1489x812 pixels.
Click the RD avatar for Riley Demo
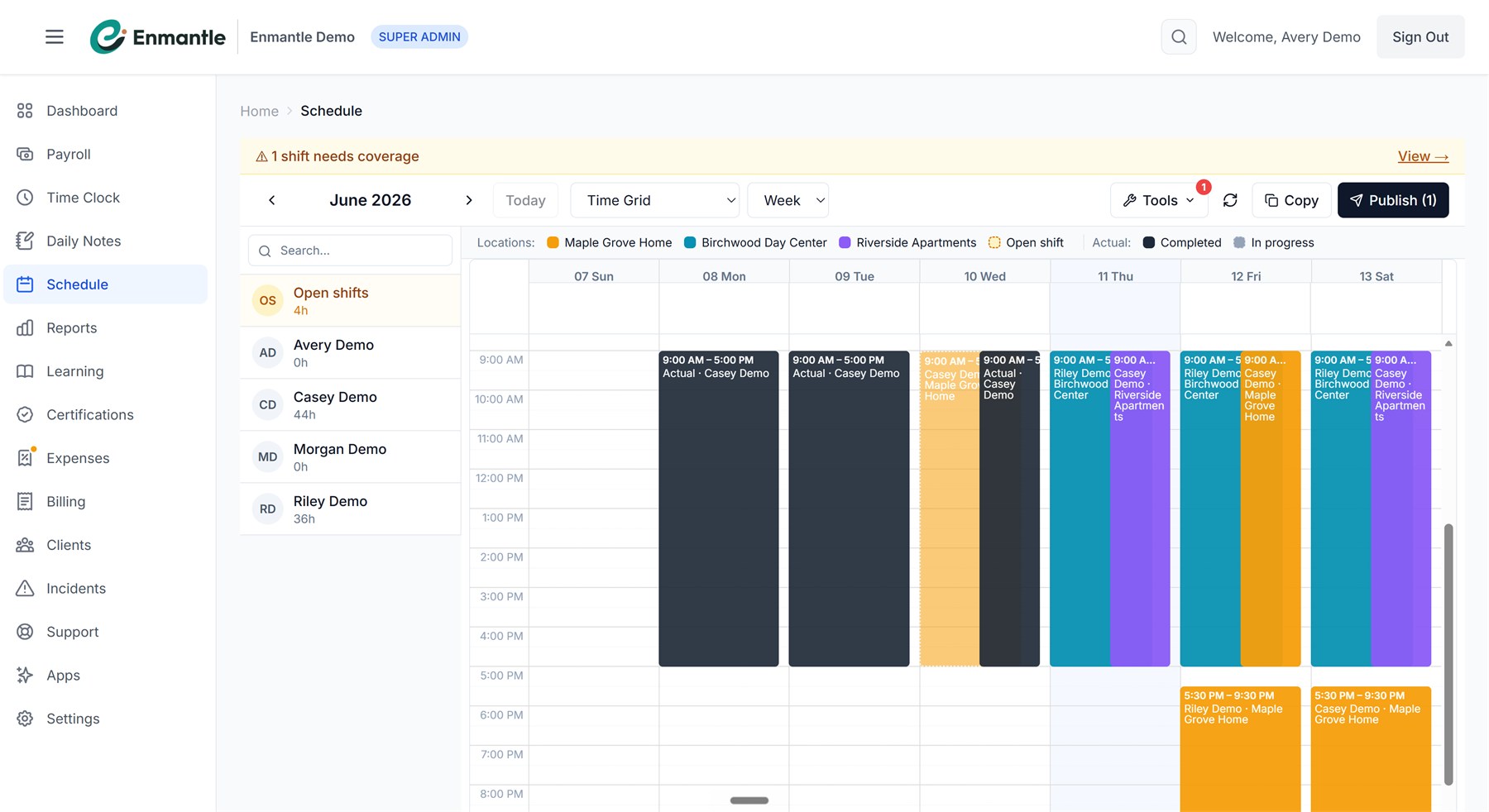coord(267,509)
